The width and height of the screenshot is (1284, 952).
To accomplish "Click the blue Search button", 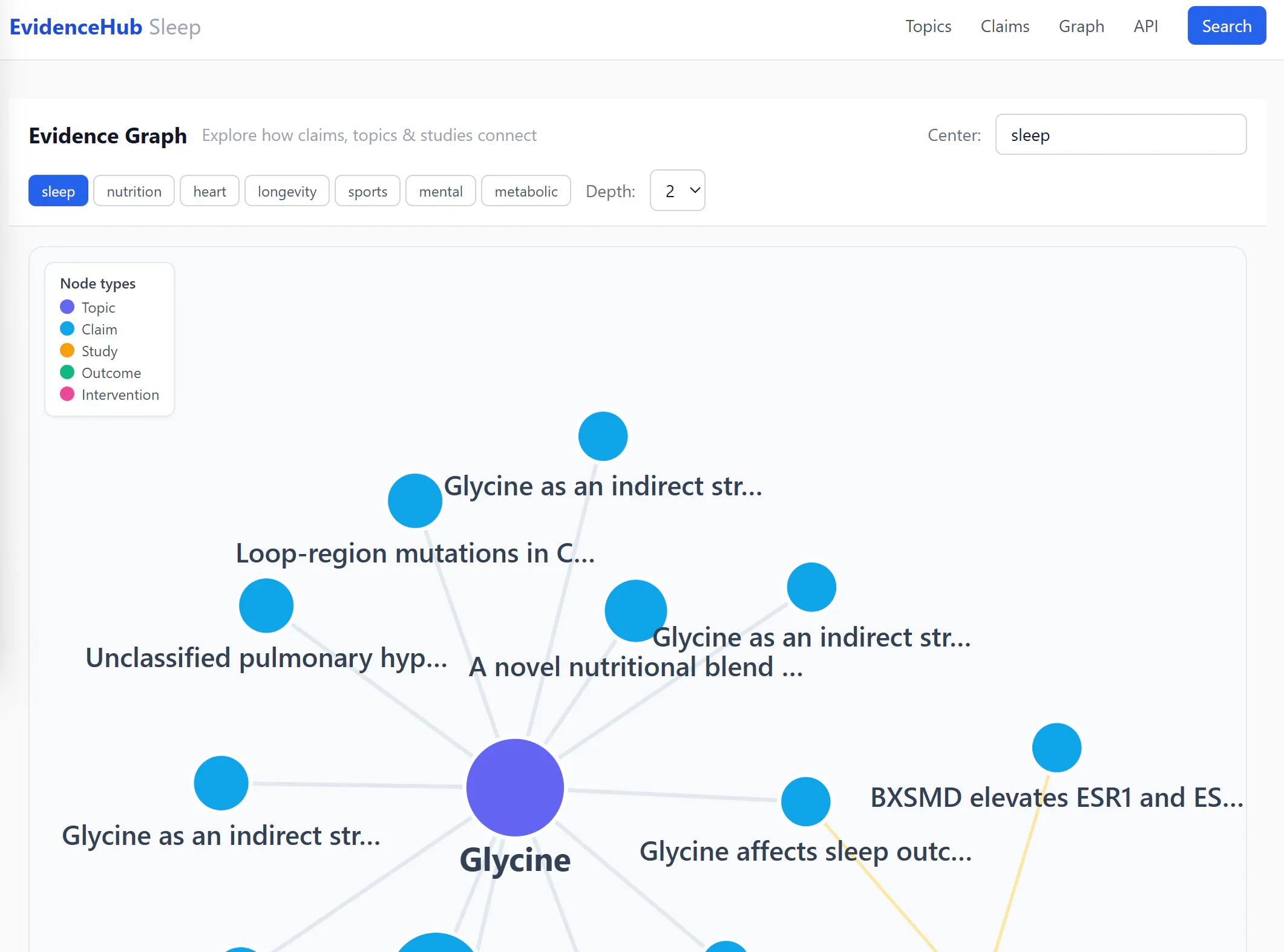I will click(x=1227, y=26).
